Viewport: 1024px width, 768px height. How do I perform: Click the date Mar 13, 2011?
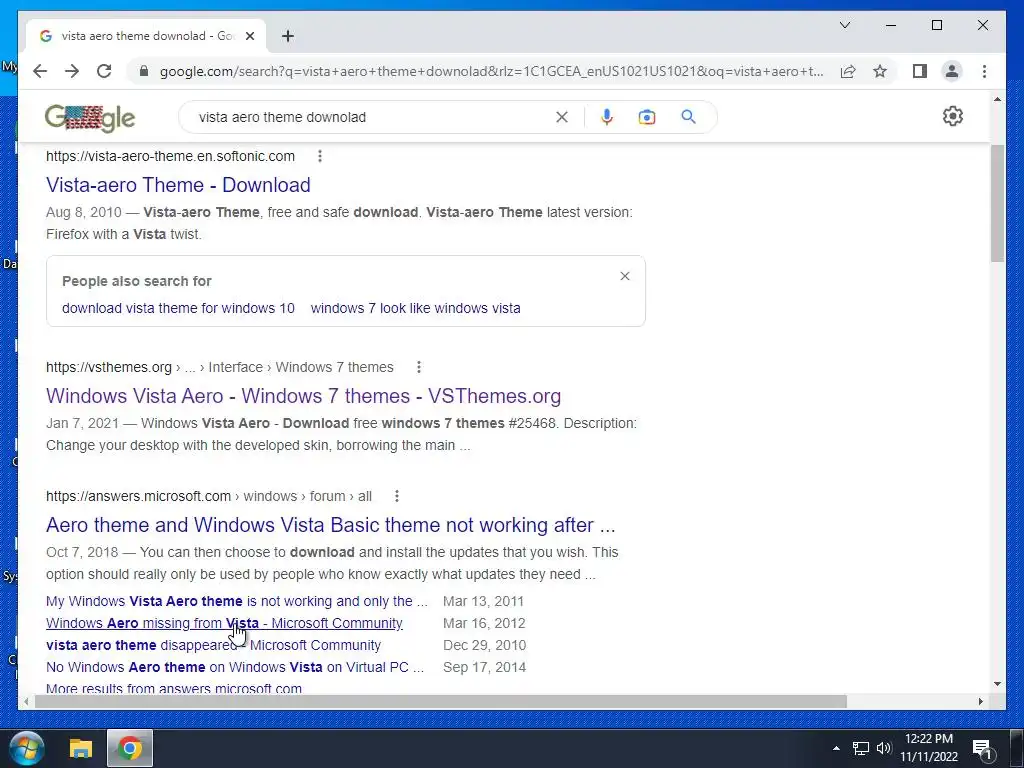click(x=483, y=601)
